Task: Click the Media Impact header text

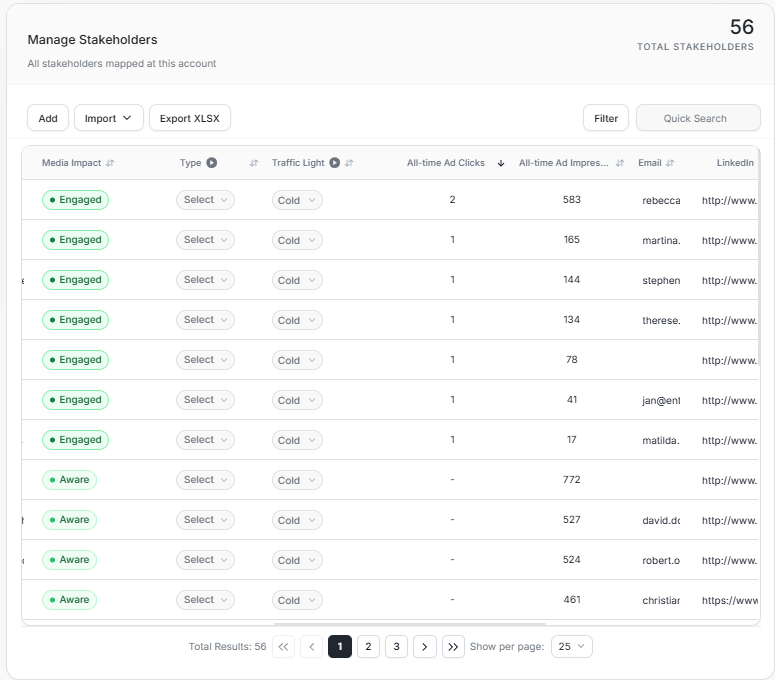Action: pyautogui.click(x=71, y=163)
